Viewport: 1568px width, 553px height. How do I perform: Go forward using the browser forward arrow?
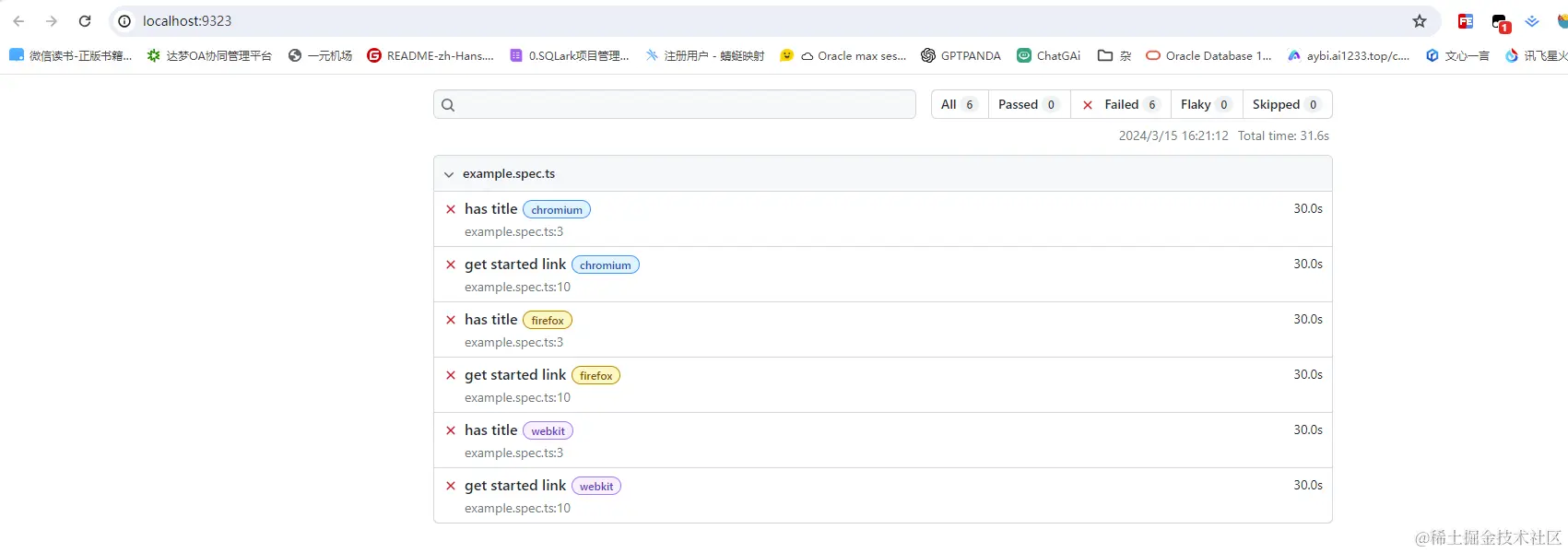[x=52, y=20]
